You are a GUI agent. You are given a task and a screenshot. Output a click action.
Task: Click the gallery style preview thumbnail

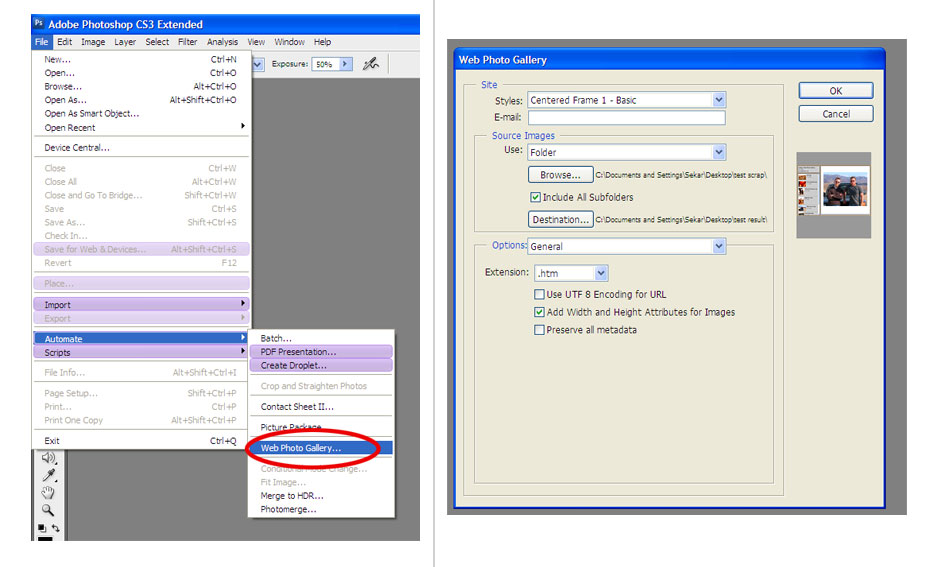click(x=834, y=195)
